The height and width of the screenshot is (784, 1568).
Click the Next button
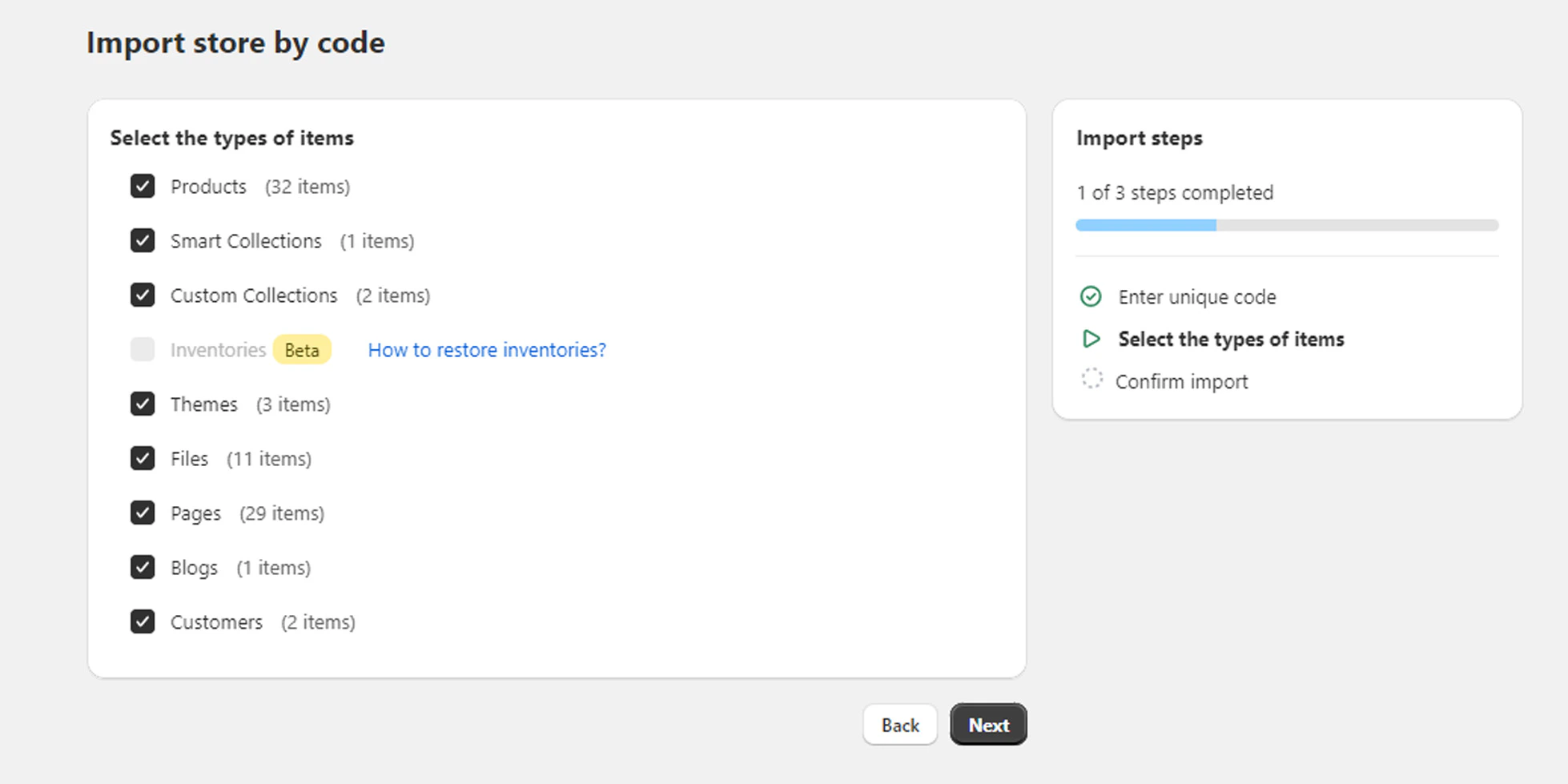click(x=988, y=724)
